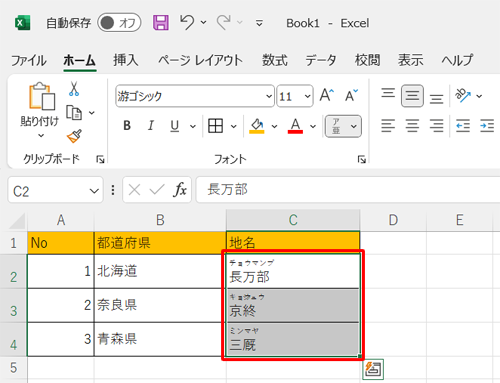This screenshot has height=383, width=500.
Task: Expand the 貼り付け options arrow
Action: click(x=41, y=135)
